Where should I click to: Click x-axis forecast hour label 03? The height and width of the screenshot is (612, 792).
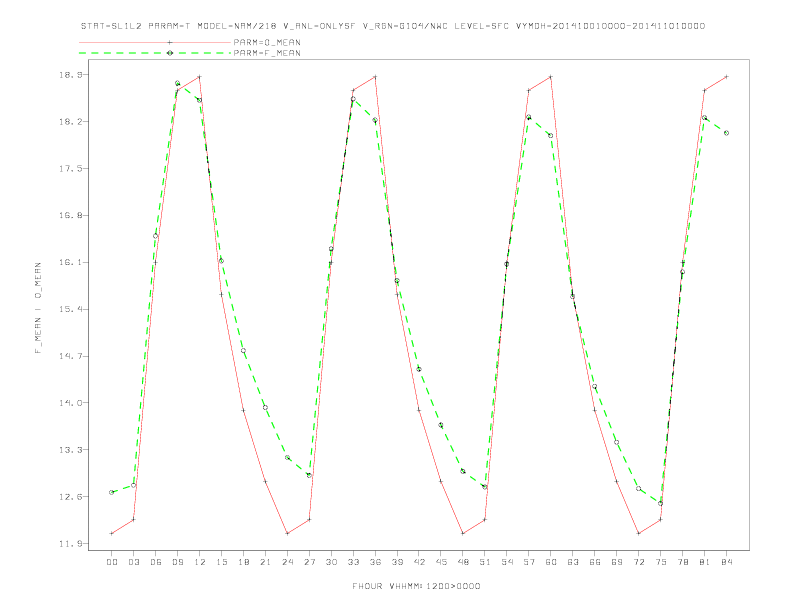pos(133,562)
